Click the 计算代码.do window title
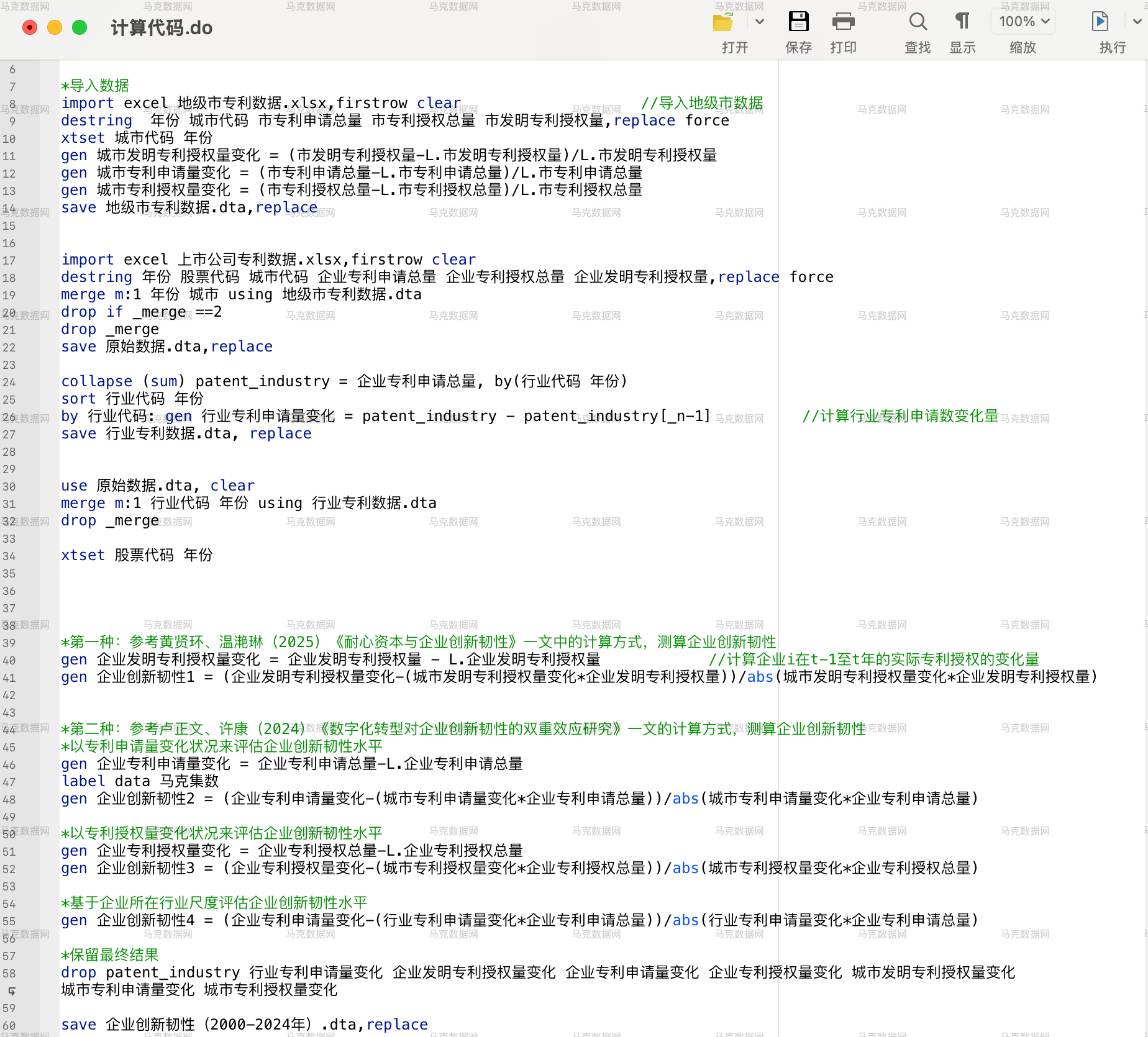 pyautogui.click(x=162, y=28)
